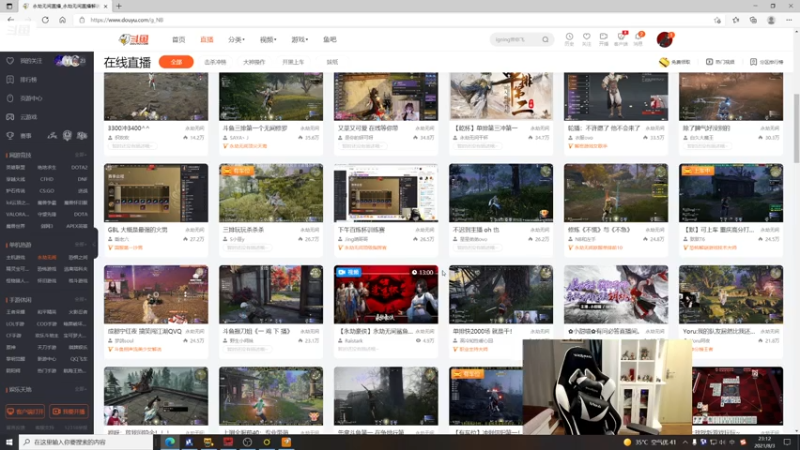This screenshot has width=800, height=450.
Task: Click the cycling event icon in sidebar
Action: pyautogui.click(x=52, y=136)
